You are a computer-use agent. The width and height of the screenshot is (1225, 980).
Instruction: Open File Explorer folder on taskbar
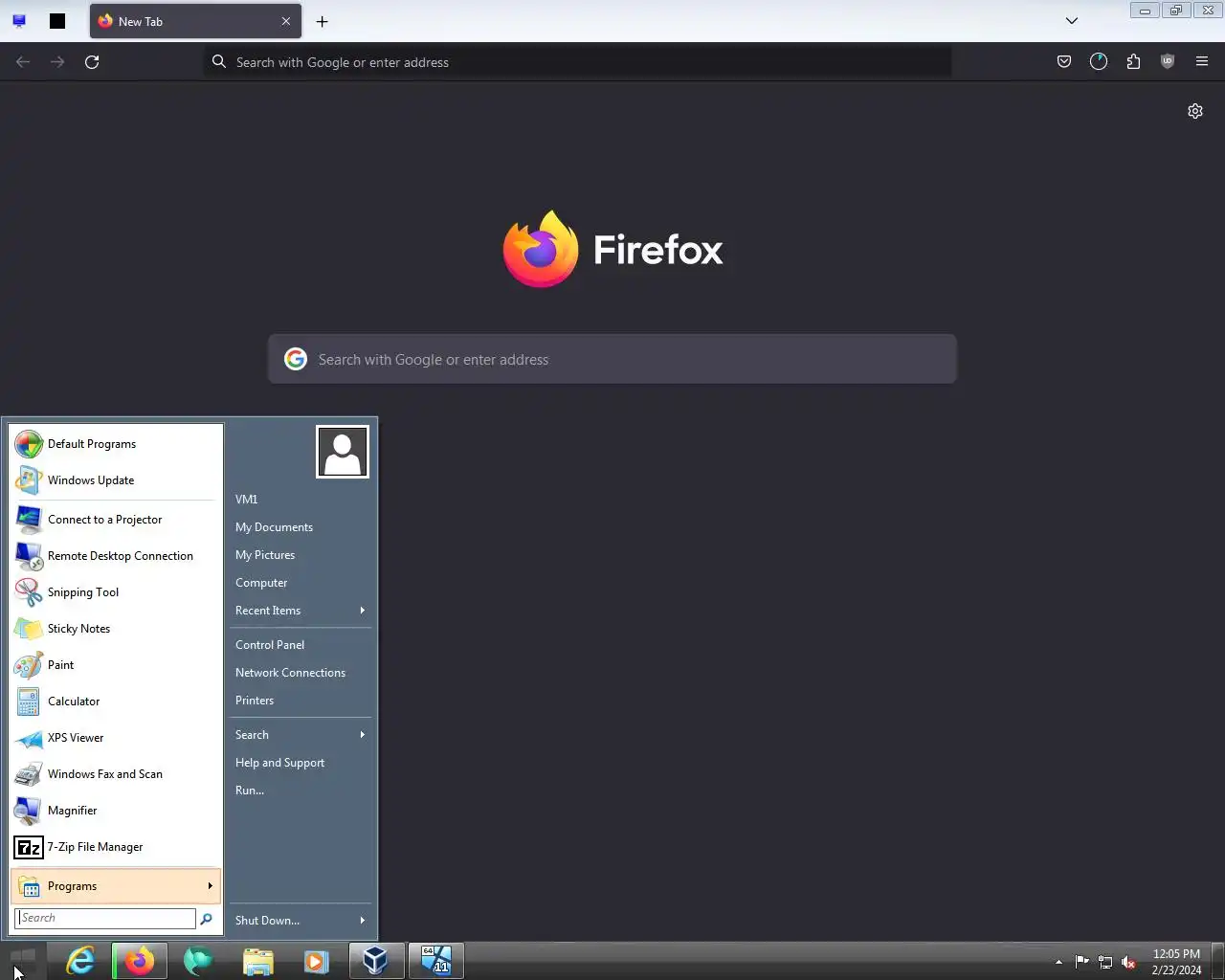257,961
